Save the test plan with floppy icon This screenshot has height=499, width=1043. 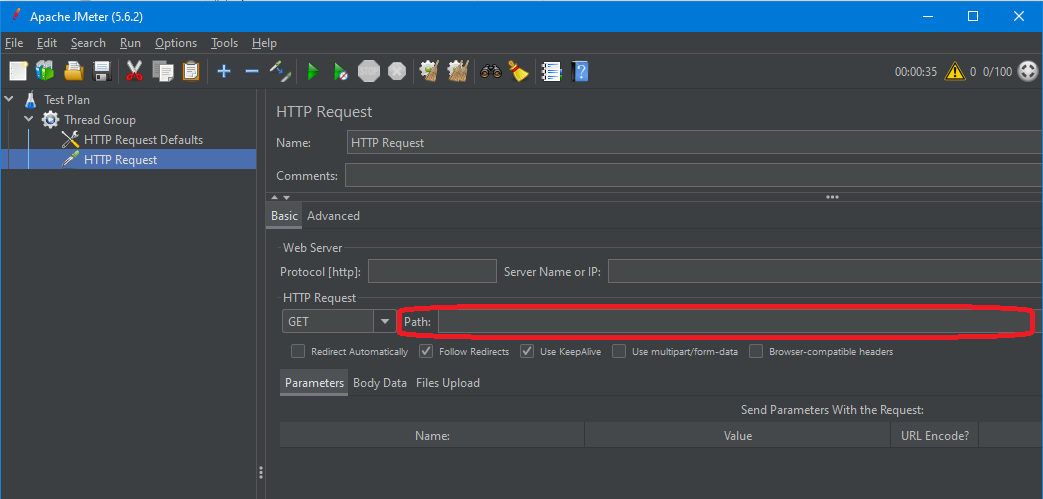pos(101,71)
